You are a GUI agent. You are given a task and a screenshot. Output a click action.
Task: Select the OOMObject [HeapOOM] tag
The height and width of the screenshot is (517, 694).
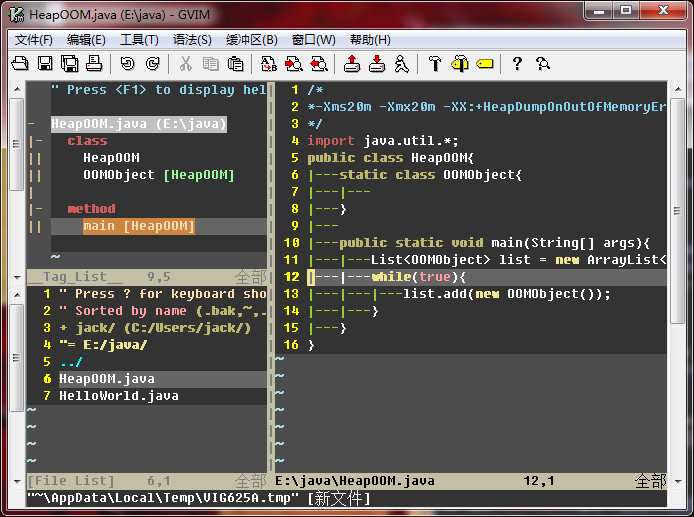(x=158, y=175)
